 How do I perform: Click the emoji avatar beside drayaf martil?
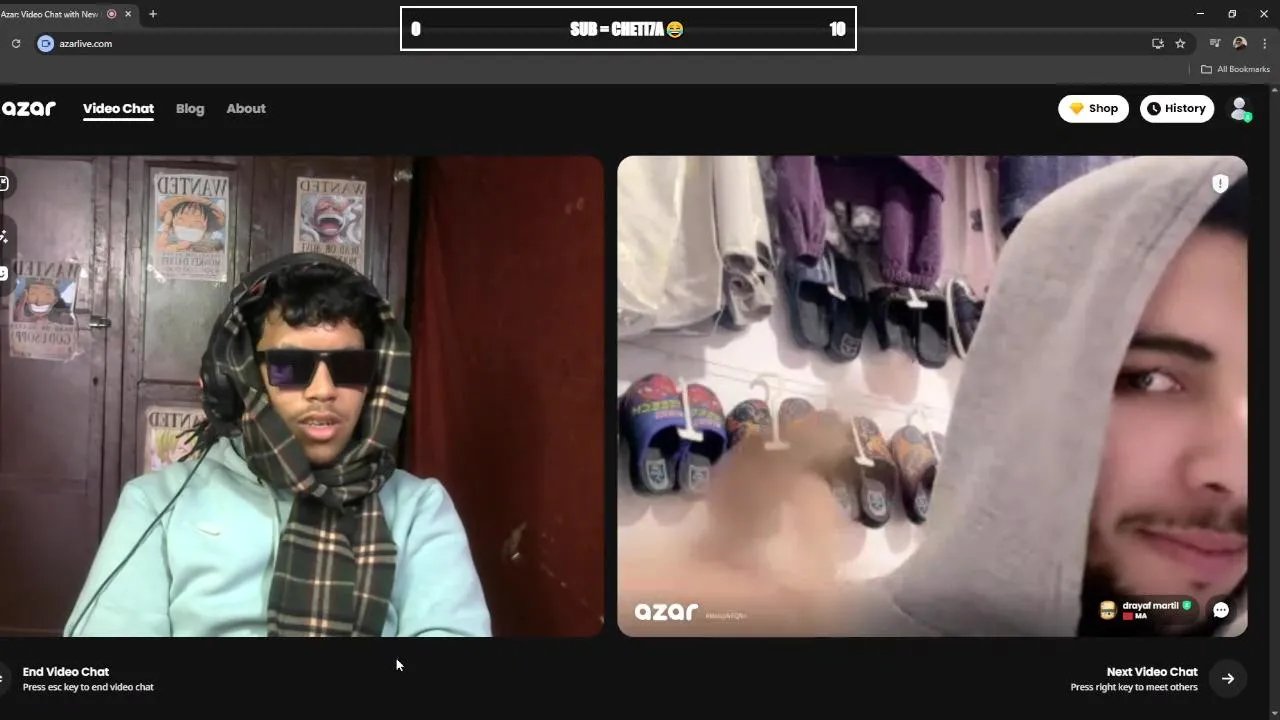[1107, 610]
